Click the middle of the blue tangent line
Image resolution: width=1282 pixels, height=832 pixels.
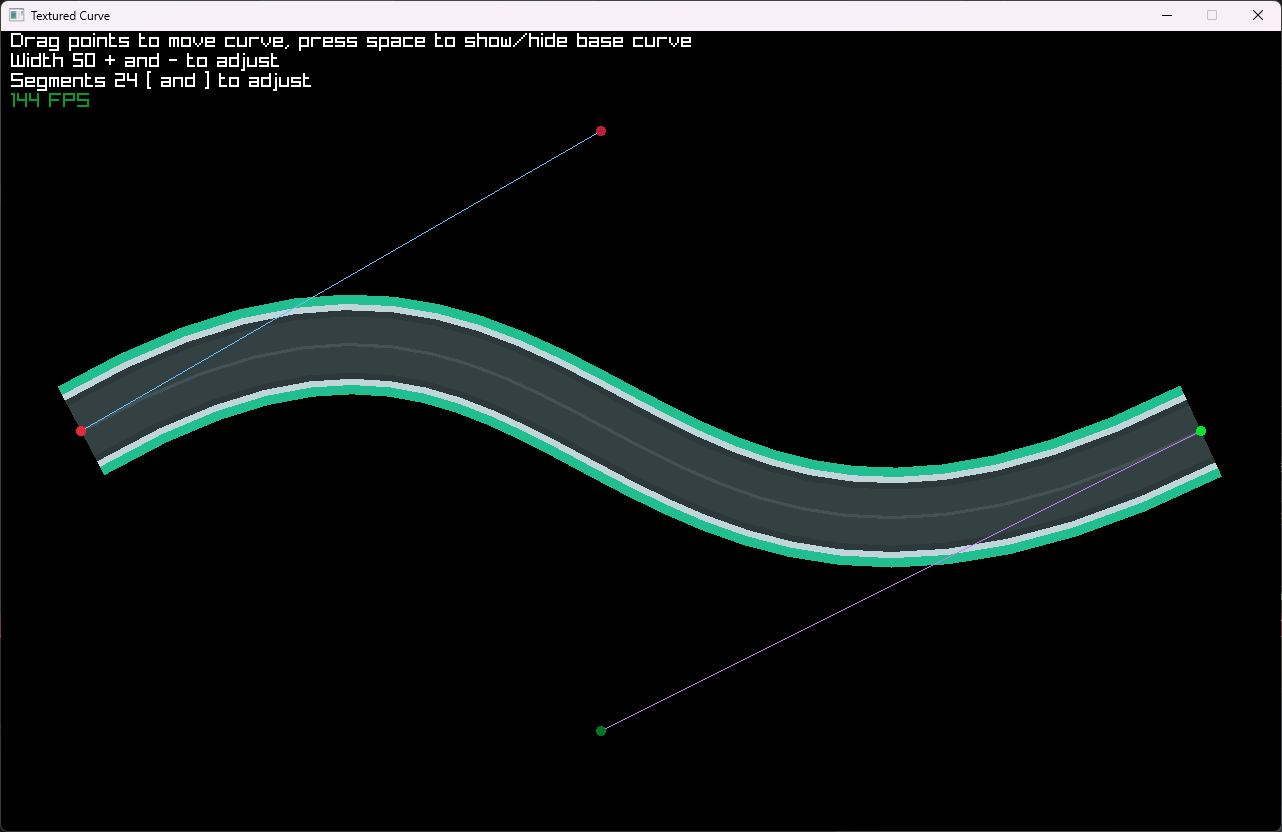pos(341,281)
